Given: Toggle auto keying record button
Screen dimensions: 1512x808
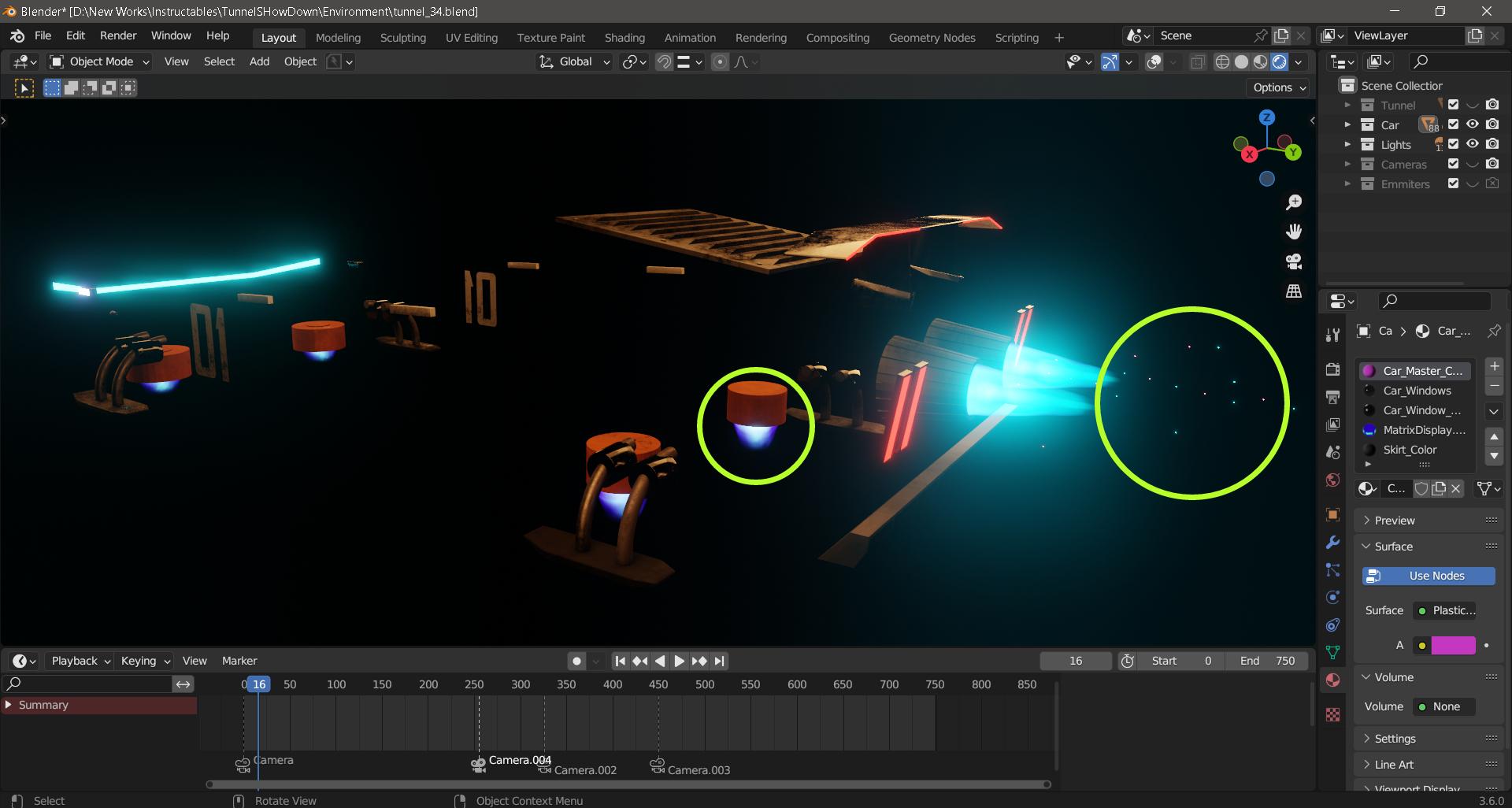Looking at the screenshot, I should (x=577, y=661).
